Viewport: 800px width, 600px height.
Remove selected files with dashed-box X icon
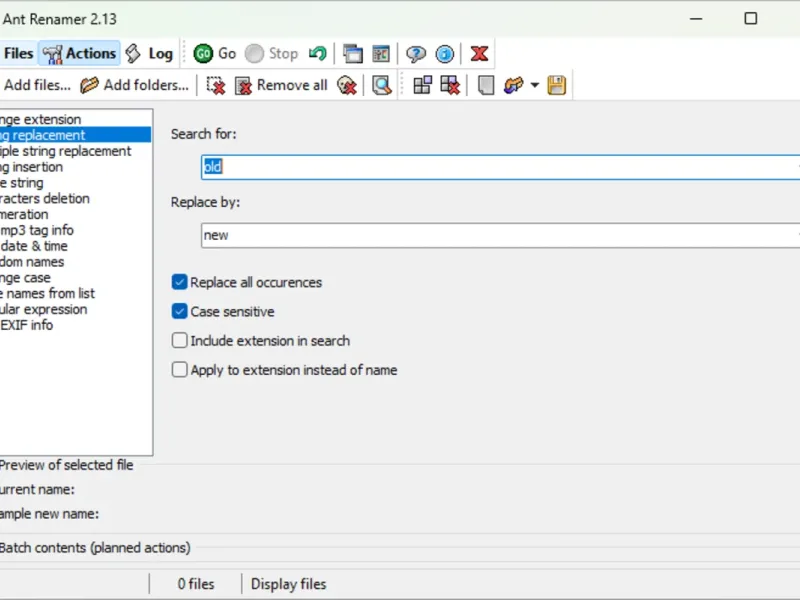pos(216,85)
